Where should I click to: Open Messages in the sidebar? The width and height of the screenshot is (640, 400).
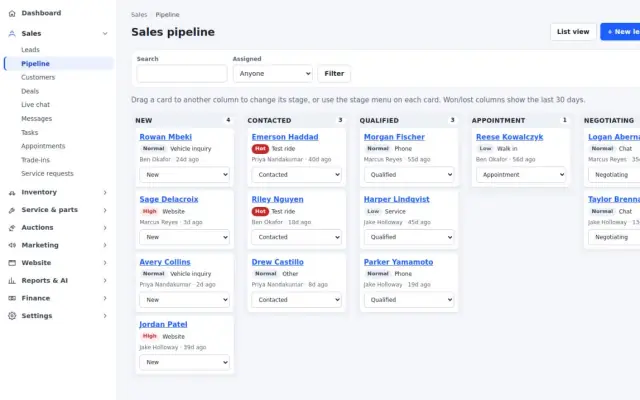click(x=36, y=119)
